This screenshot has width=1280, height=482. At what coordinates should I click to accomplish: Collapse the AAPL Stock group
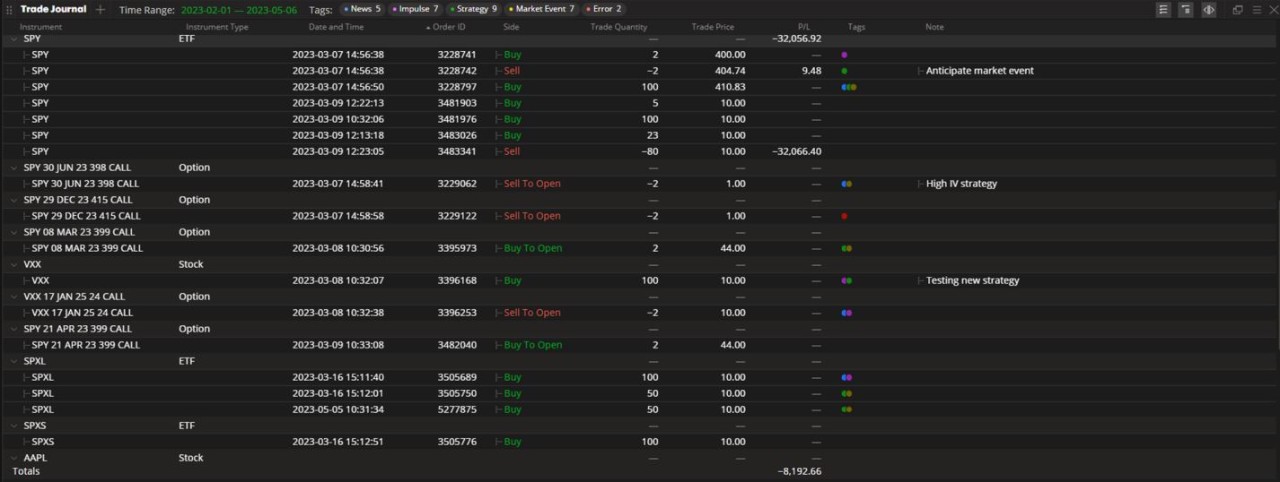14,458
